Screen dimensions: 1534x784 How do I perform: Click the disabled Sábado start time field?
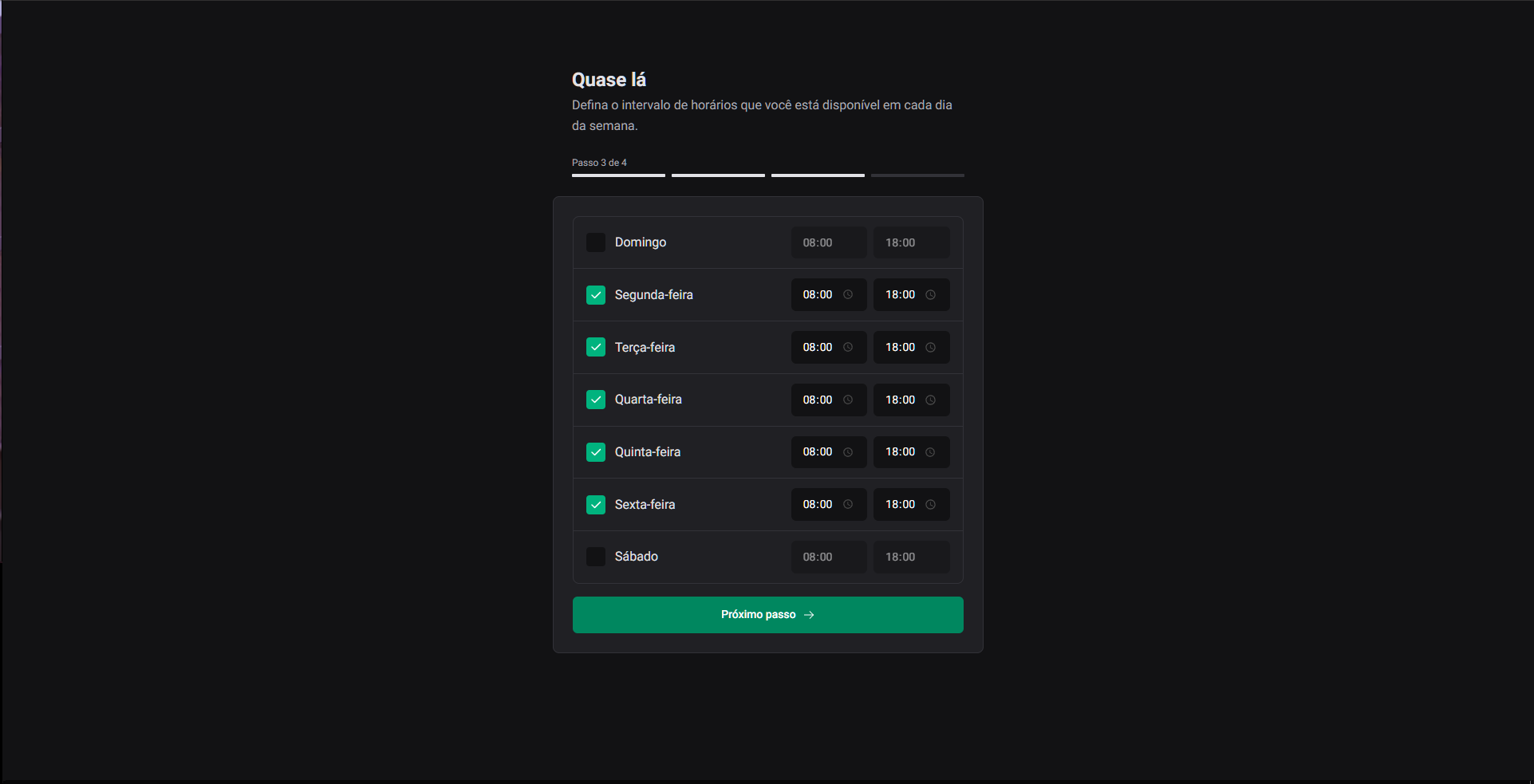pos(829,557)
